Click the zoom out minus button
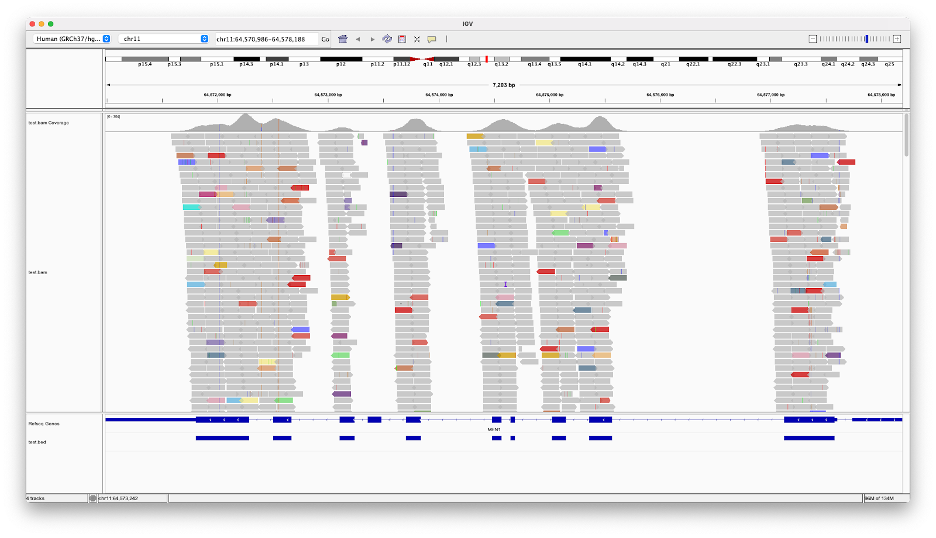 813,39
